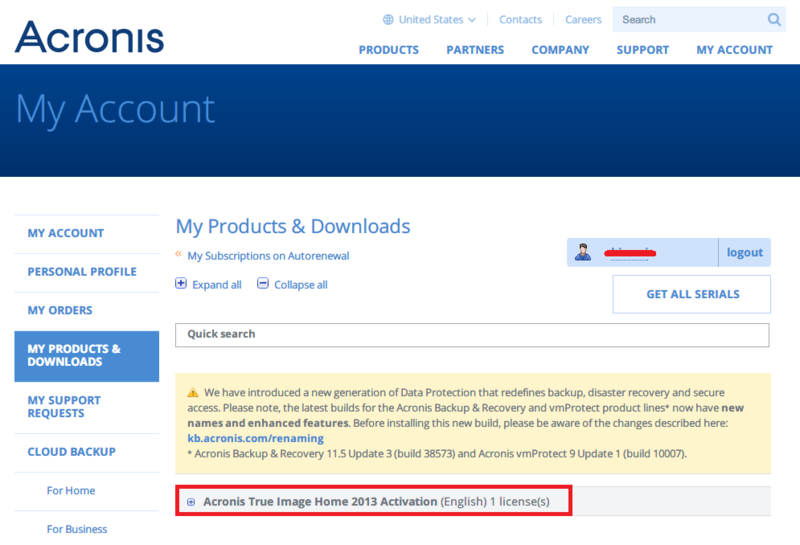Focus the Quick search field
Image resolution: width=800 pixels, height=545 pixels.
(x=472, y=335)
